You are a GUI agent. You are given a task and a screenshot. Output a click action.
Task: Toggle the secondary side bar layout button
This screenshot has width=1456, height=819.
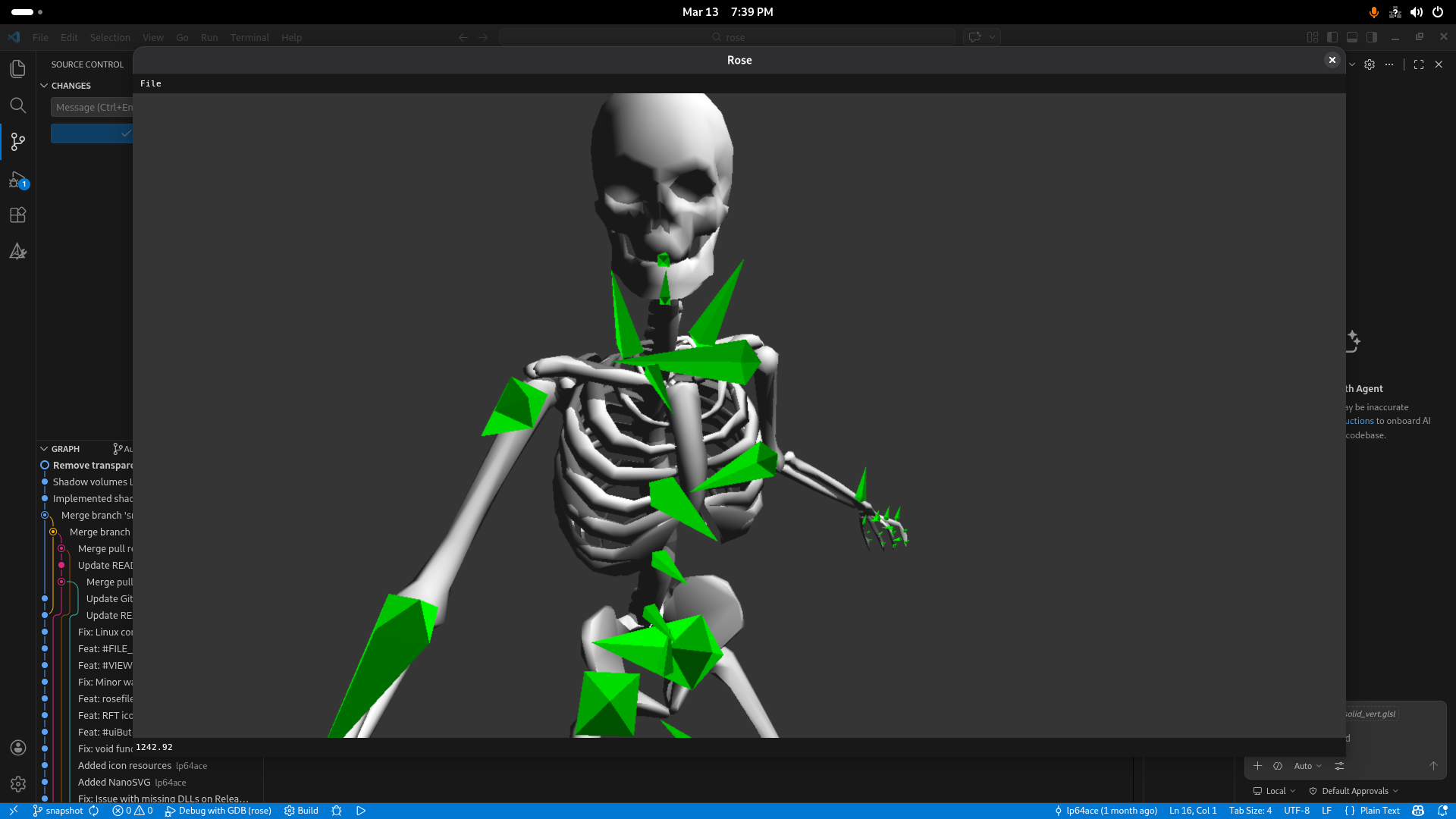coord(1372,37)
